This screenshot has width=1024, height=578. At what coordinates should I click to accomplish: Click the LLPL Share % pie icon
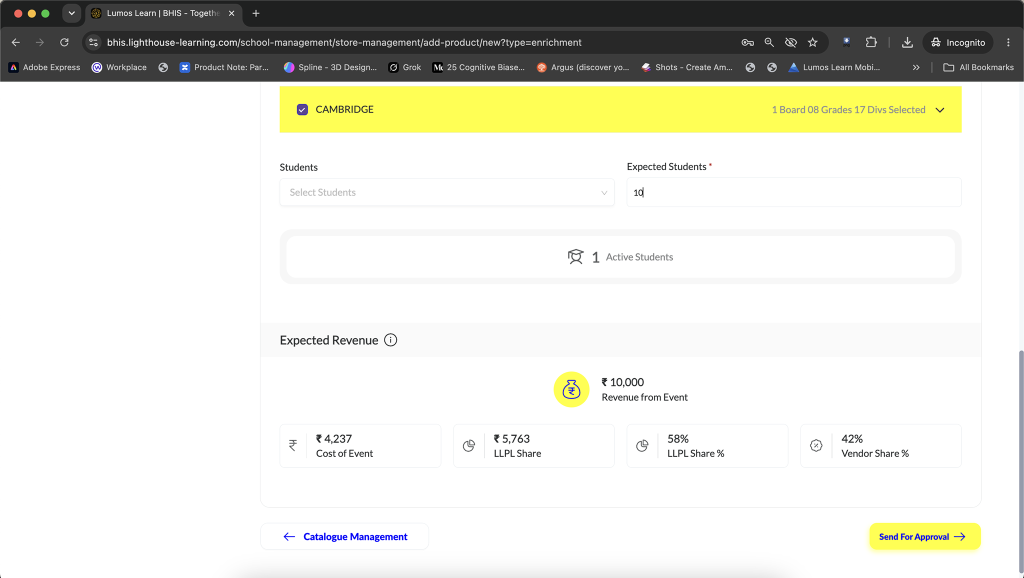(x=642, y=446)
